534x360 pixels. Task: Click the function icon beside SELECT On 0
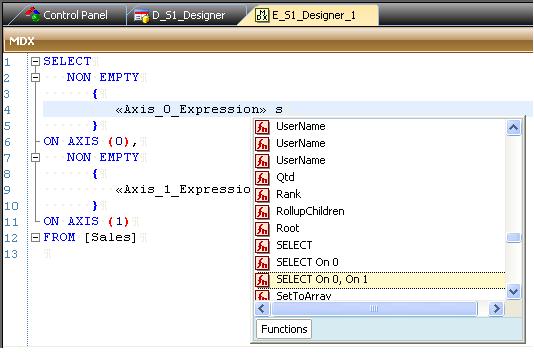262,263
